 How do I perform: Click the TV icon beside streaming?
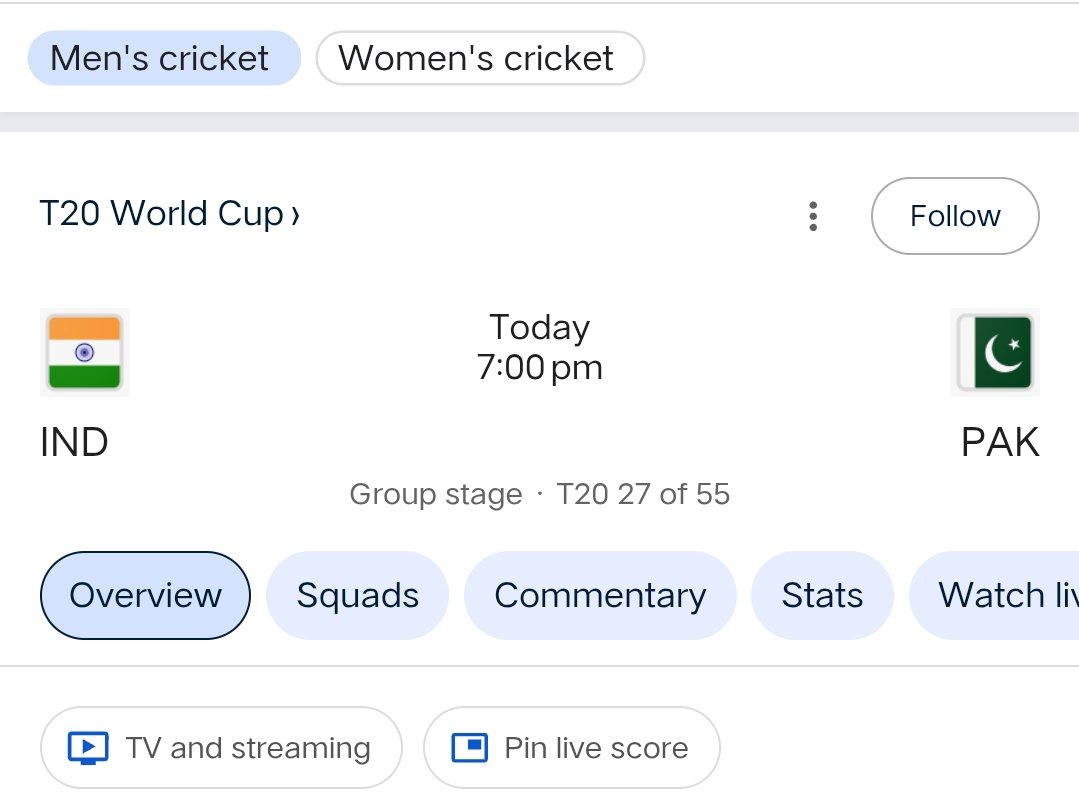click(88, 748)
